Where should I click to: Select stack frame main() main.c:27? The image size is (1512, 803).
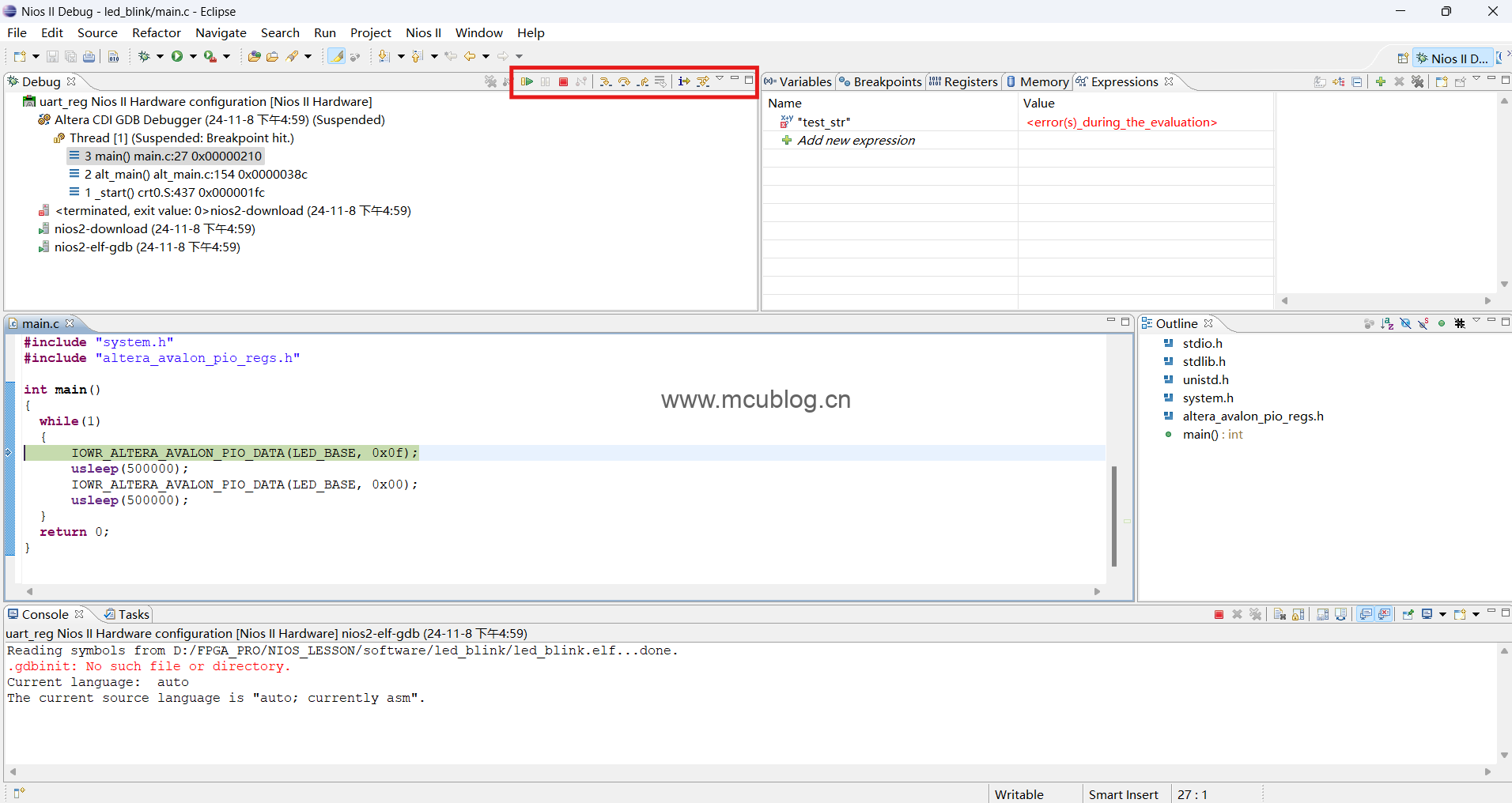[165, 156]
